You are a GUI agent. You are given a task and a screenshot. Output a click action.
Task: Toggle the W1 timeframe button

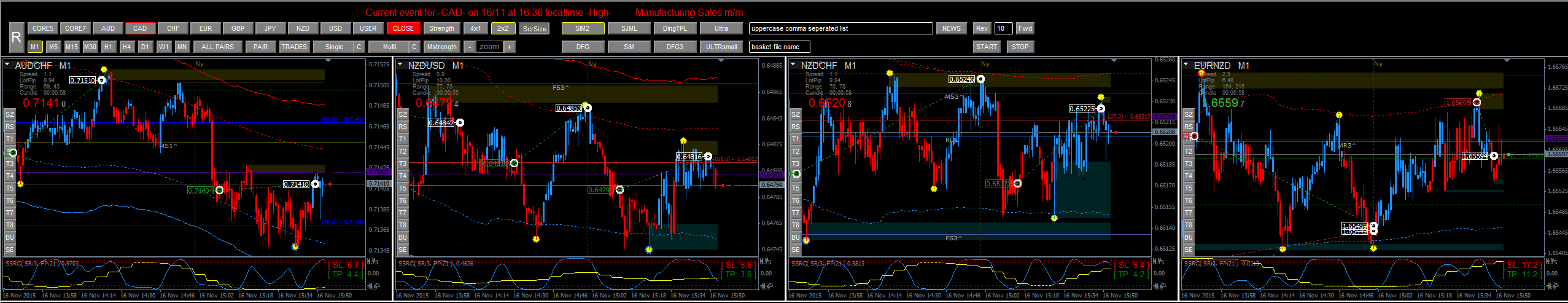click(163, 47)
